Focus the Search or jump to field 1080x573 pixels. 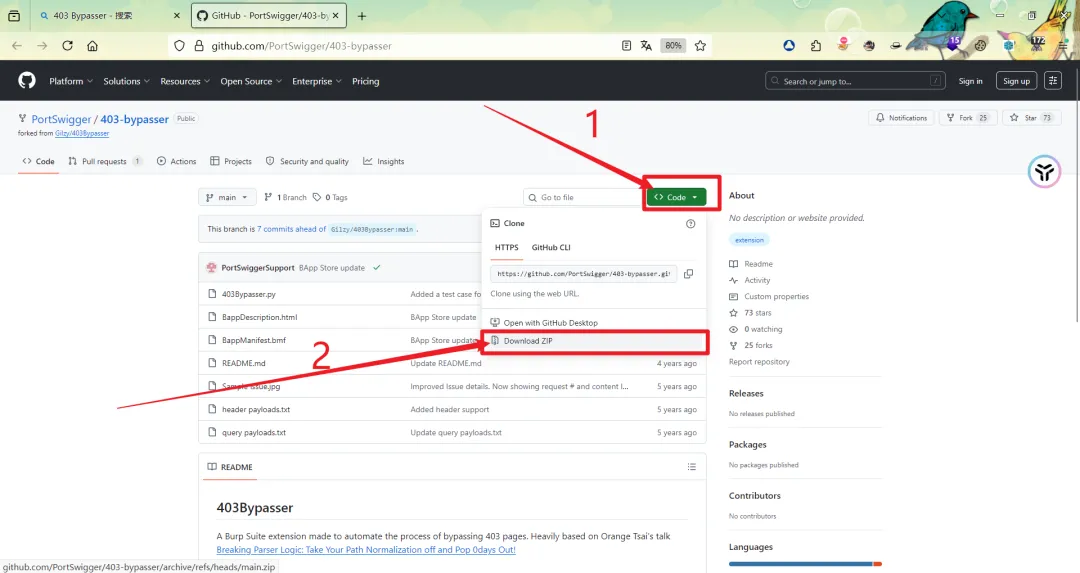[855, 81]
